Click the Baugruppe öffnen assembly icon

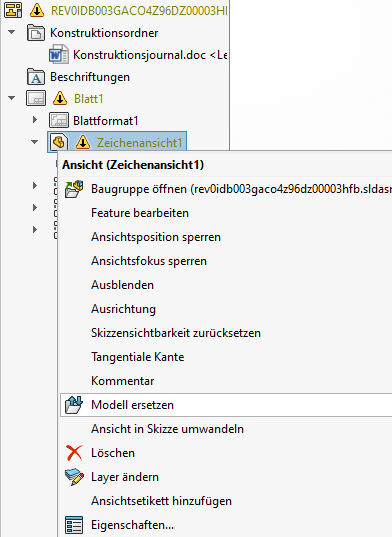(74, 189)
